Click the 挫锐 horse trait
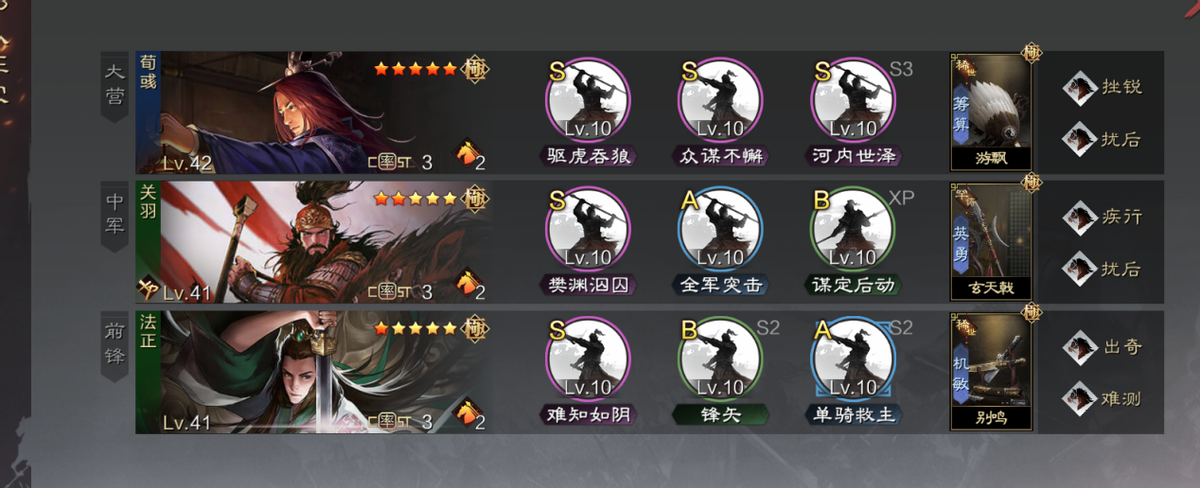The width and height of the screenshot is (1200, 488). pyautogui.click(x=1102, y=86)
